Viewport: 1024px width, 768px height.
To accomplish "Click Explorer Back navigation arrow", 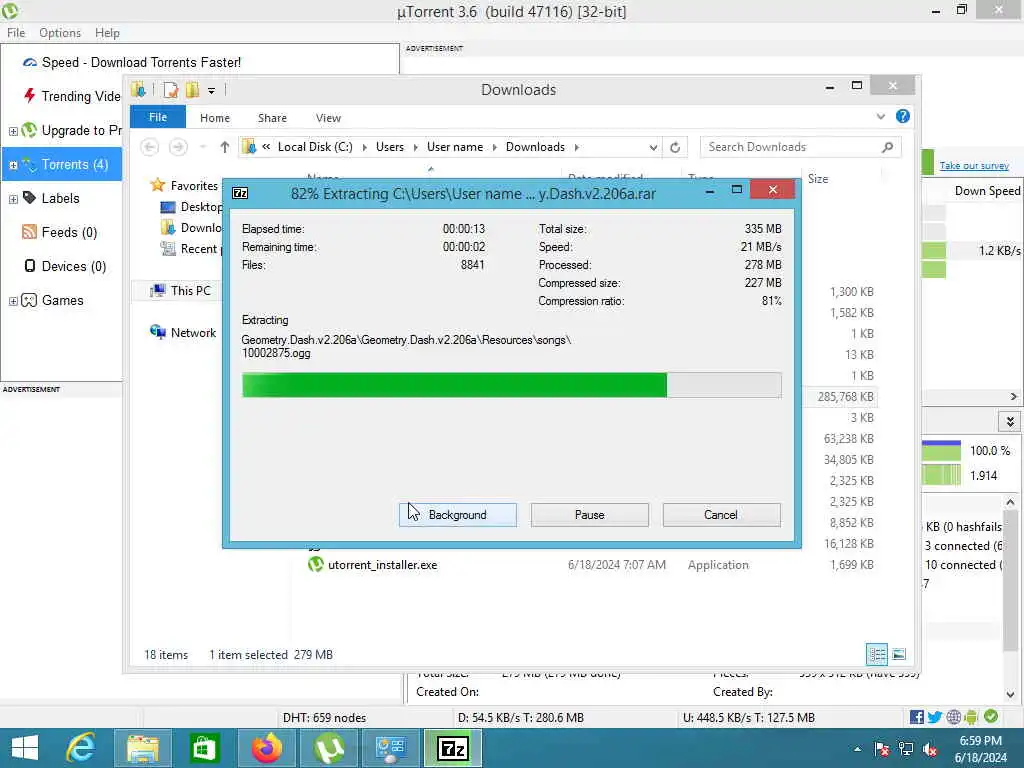I will (150, 147).
